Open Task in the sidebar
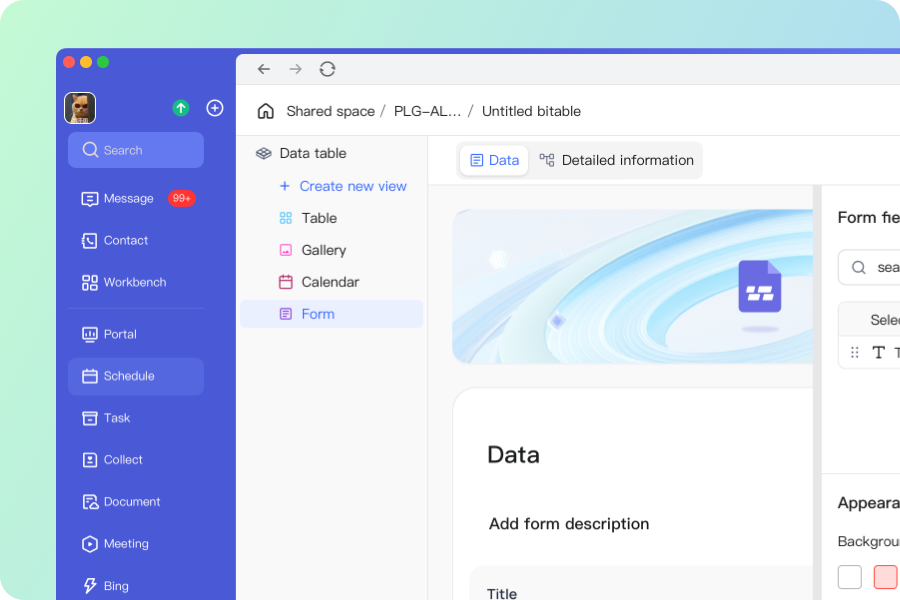Viewport: 900px width, 600px height. pyautogui.click(x=106, y=418)
